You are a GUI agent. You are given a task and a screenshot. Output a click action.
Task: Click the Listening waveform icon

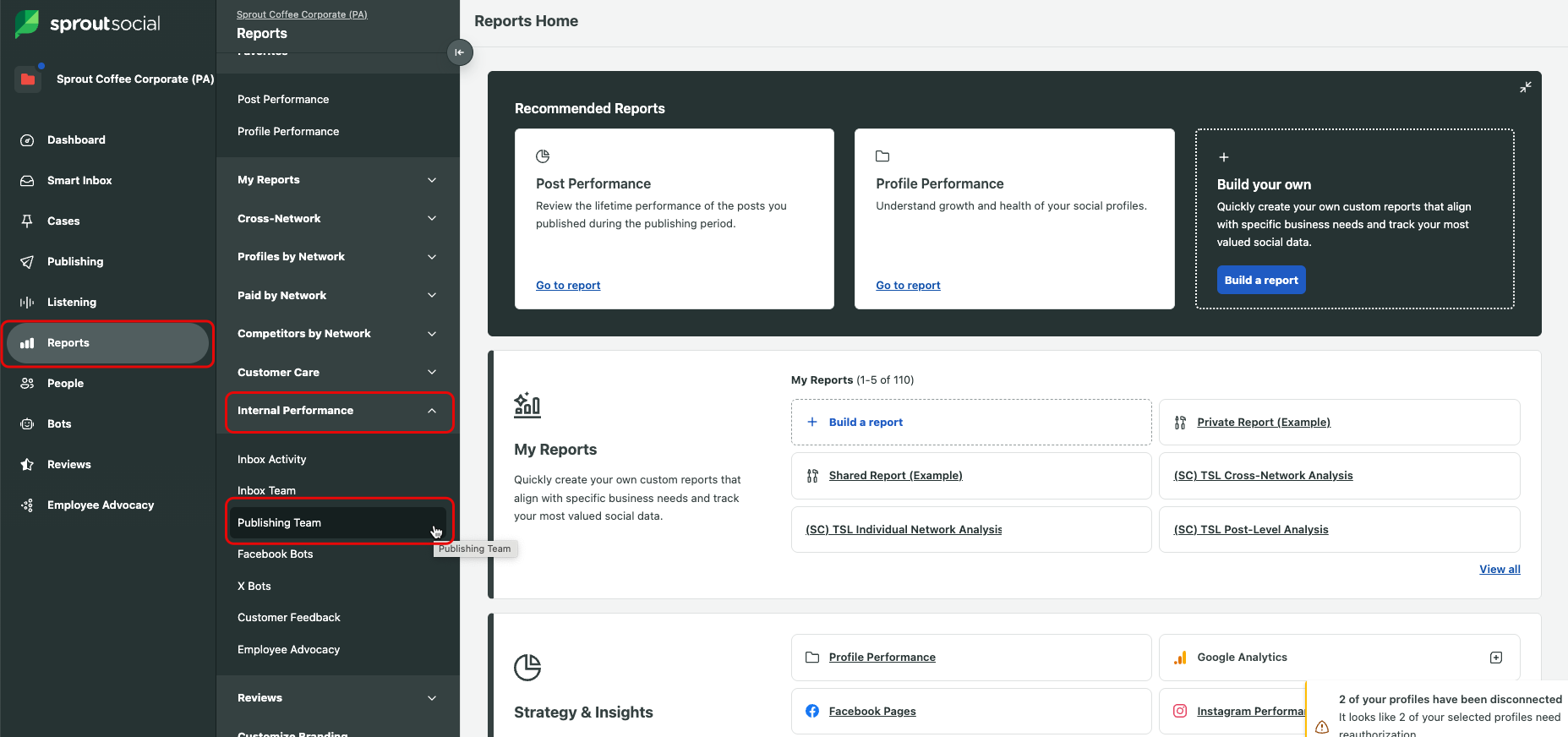tap(27, 303)
